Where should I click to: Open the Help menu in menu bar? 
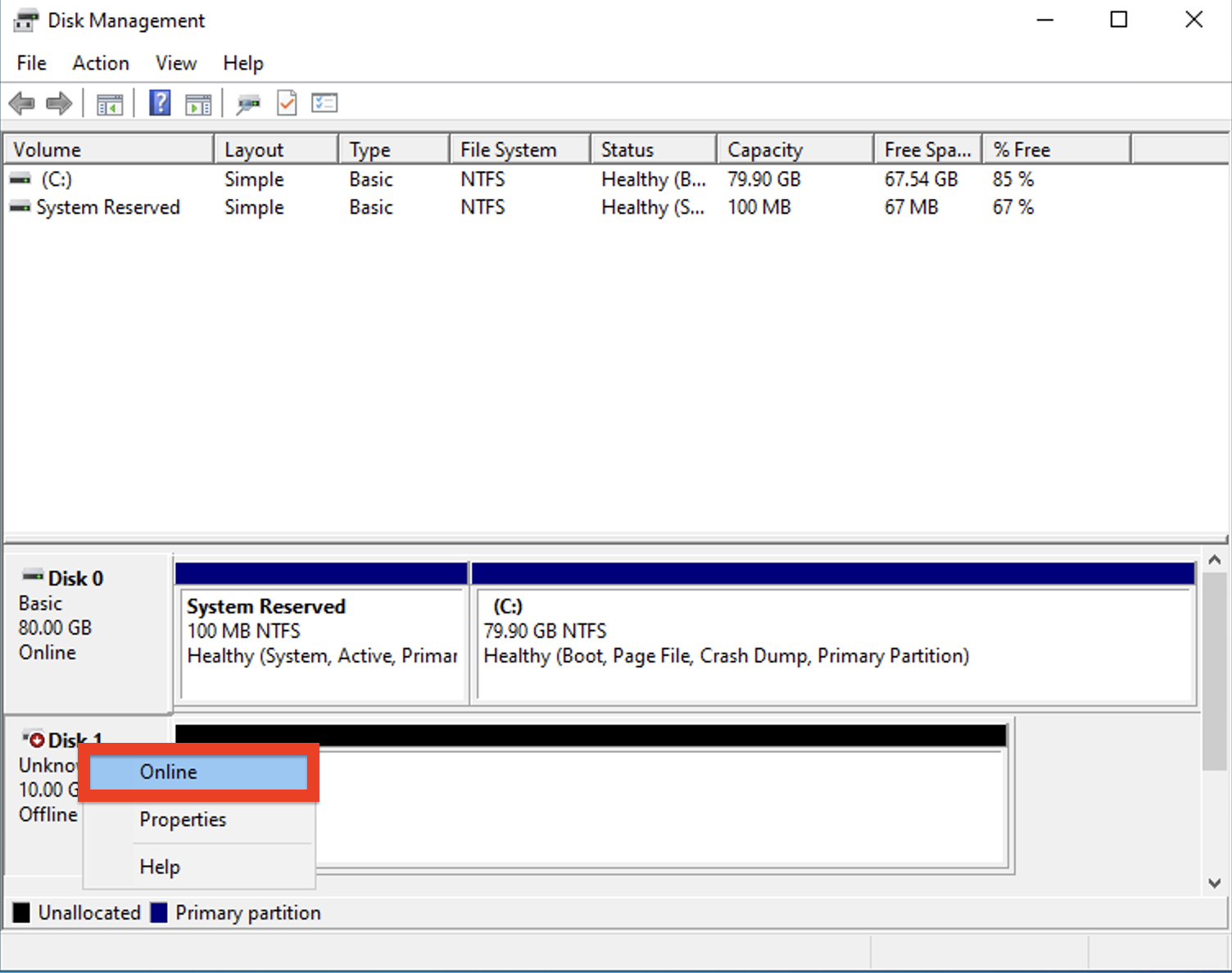[243, 63]
